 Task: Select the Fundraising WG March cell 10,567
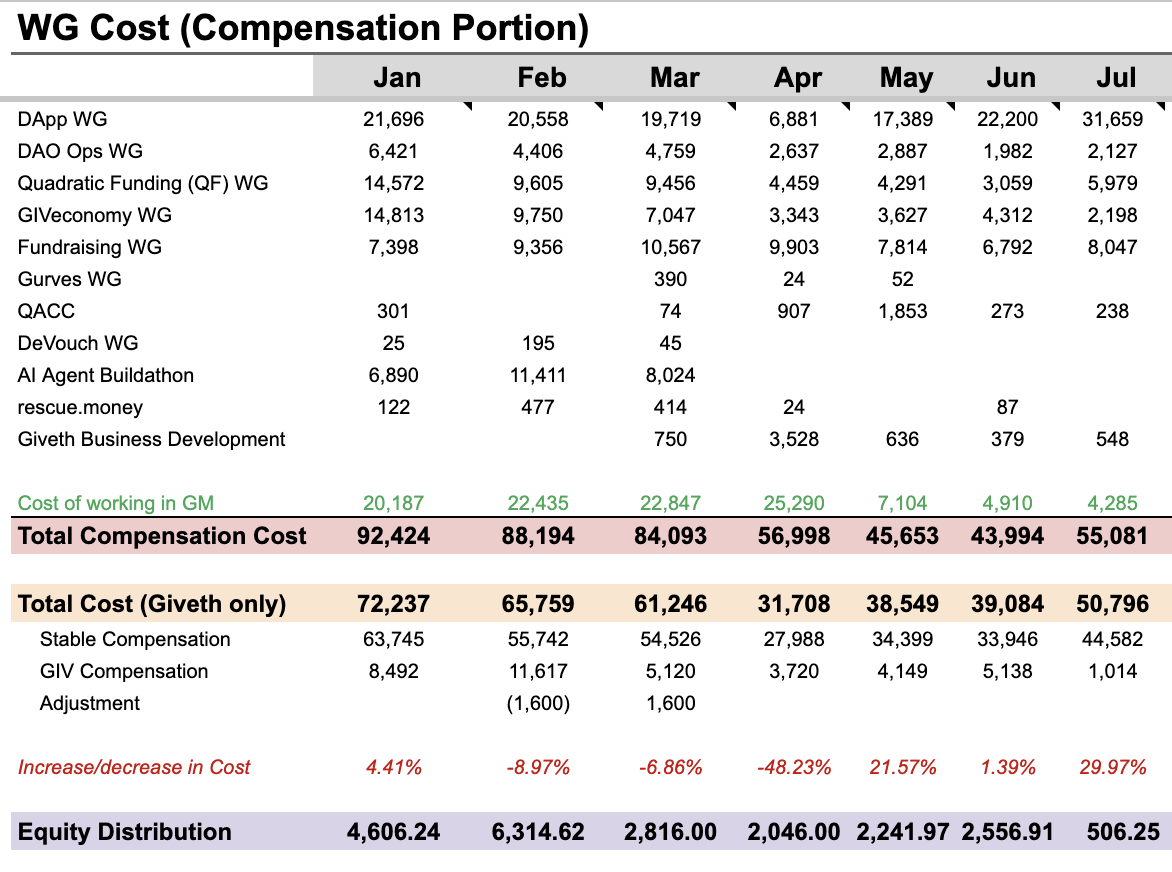[x=670, y=247]
